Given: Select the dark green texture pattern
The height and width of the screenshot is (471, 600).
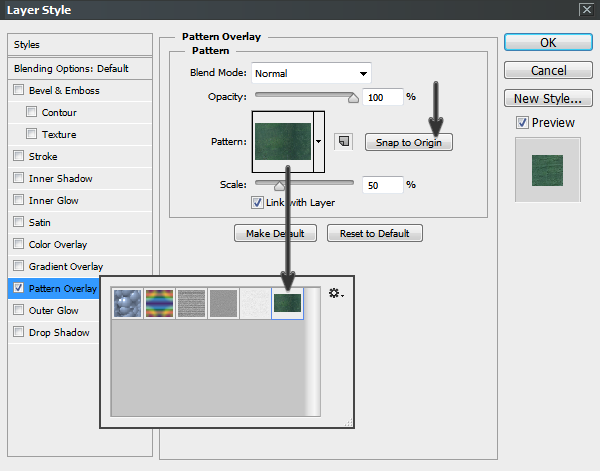Looking at the screenshot, I should tap(288, 304).
